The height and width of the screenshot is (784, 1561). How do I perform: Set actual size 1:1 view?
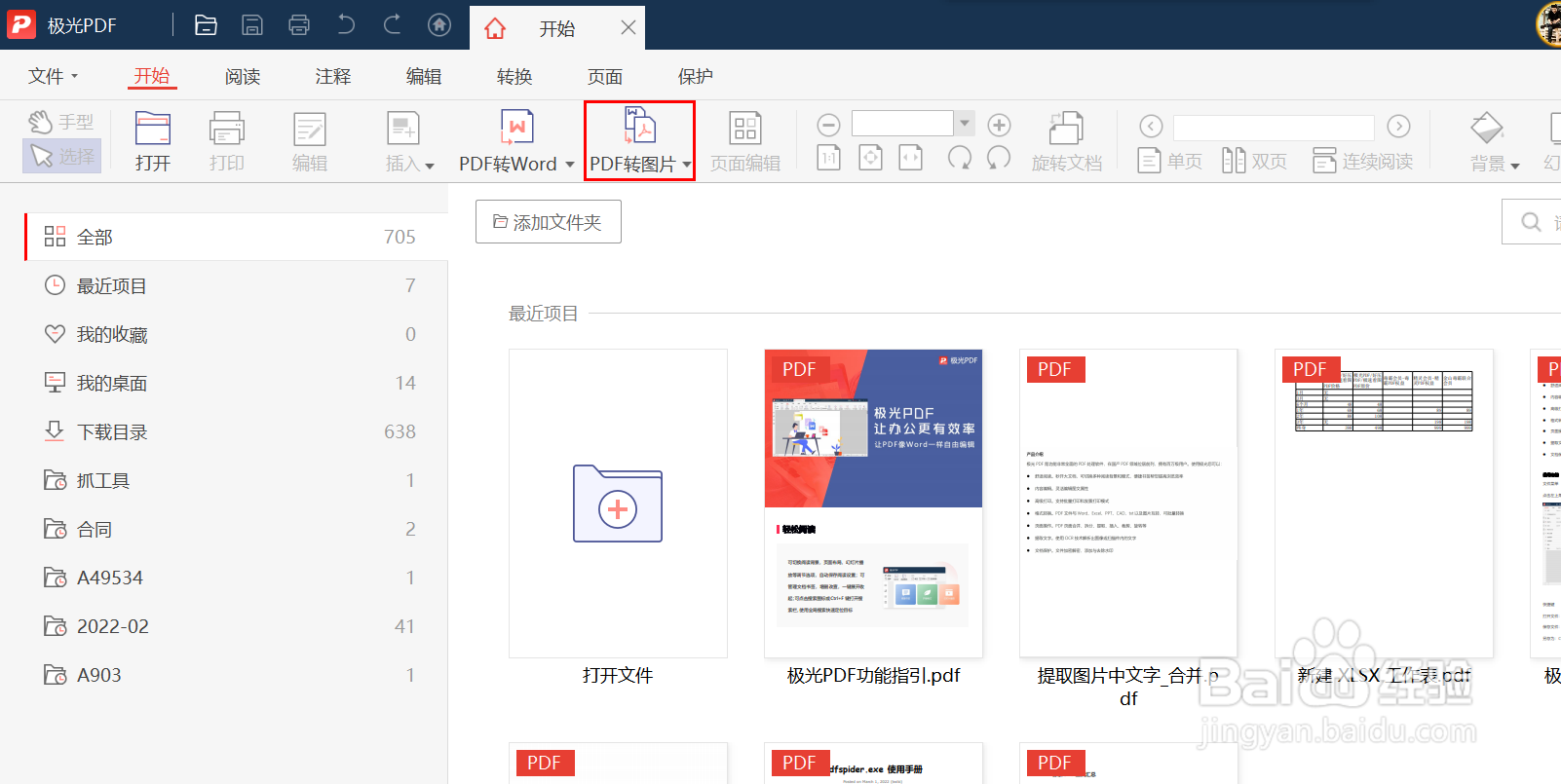tap(828, 158)
